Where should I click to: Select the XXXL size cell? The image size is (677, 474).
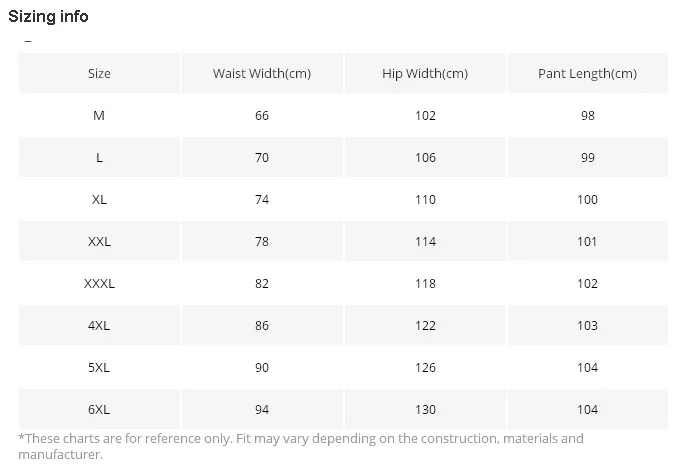[x=99, y=284]
